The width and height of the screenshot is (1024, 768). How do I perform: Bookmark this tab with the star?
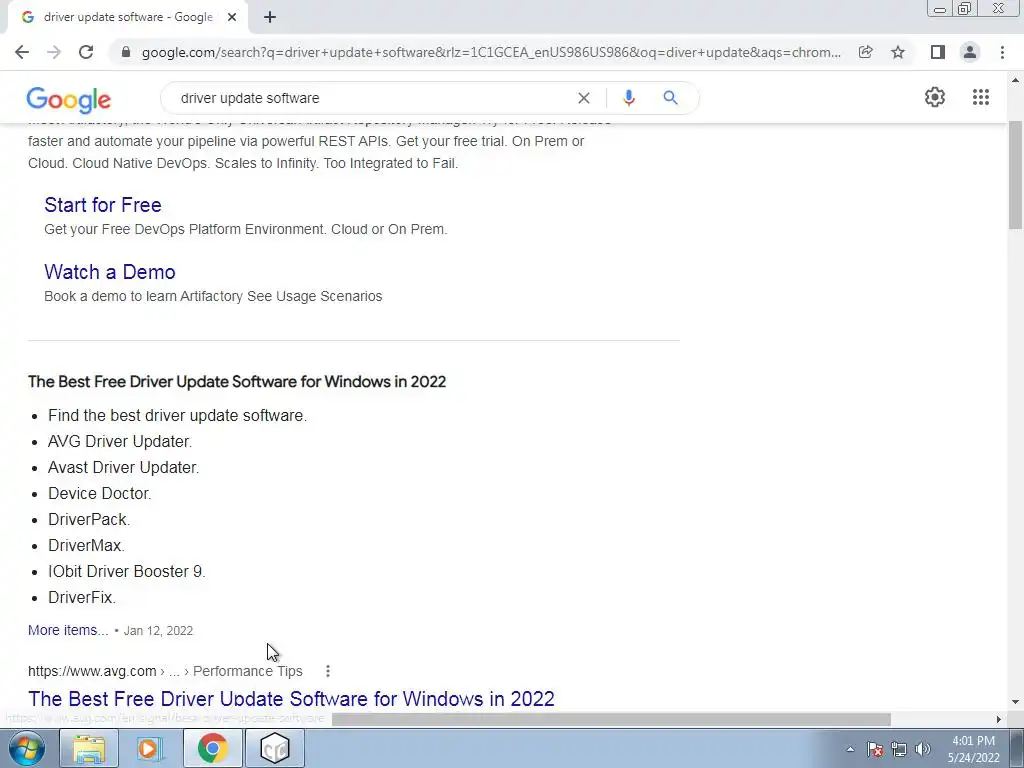coord(898,52)
